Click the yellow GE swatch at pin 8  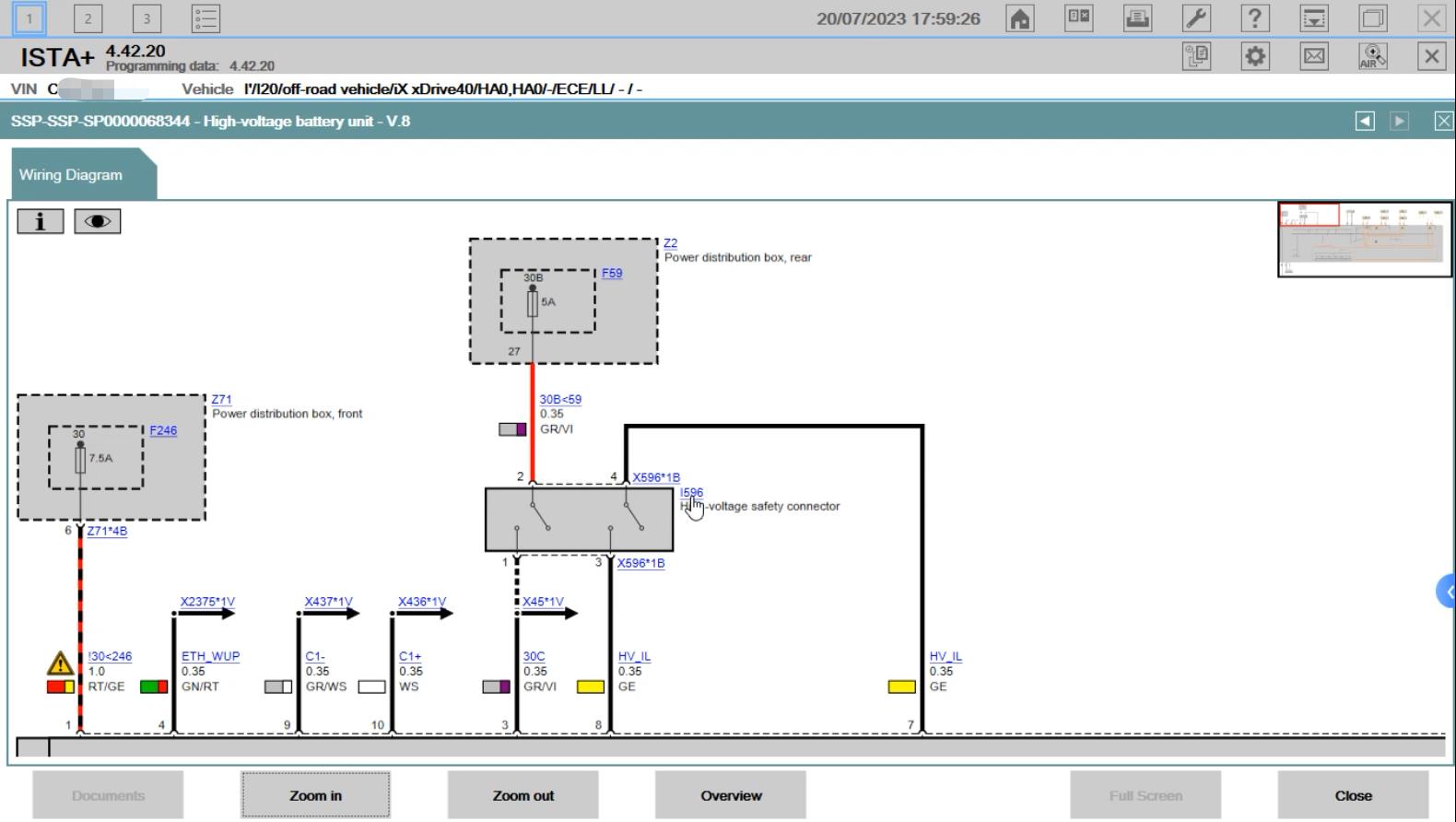coord(591,687)
